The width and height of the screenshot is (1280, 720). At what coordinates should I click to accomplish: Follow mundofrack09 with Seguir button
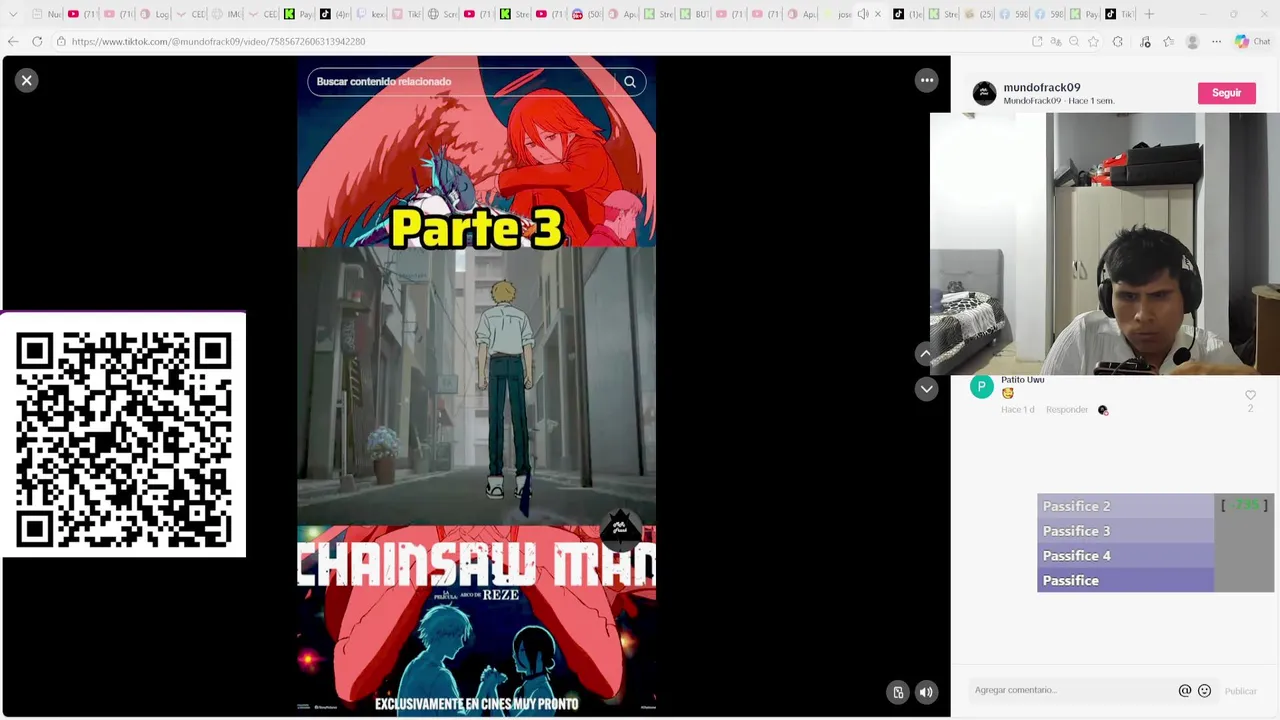1226,93
